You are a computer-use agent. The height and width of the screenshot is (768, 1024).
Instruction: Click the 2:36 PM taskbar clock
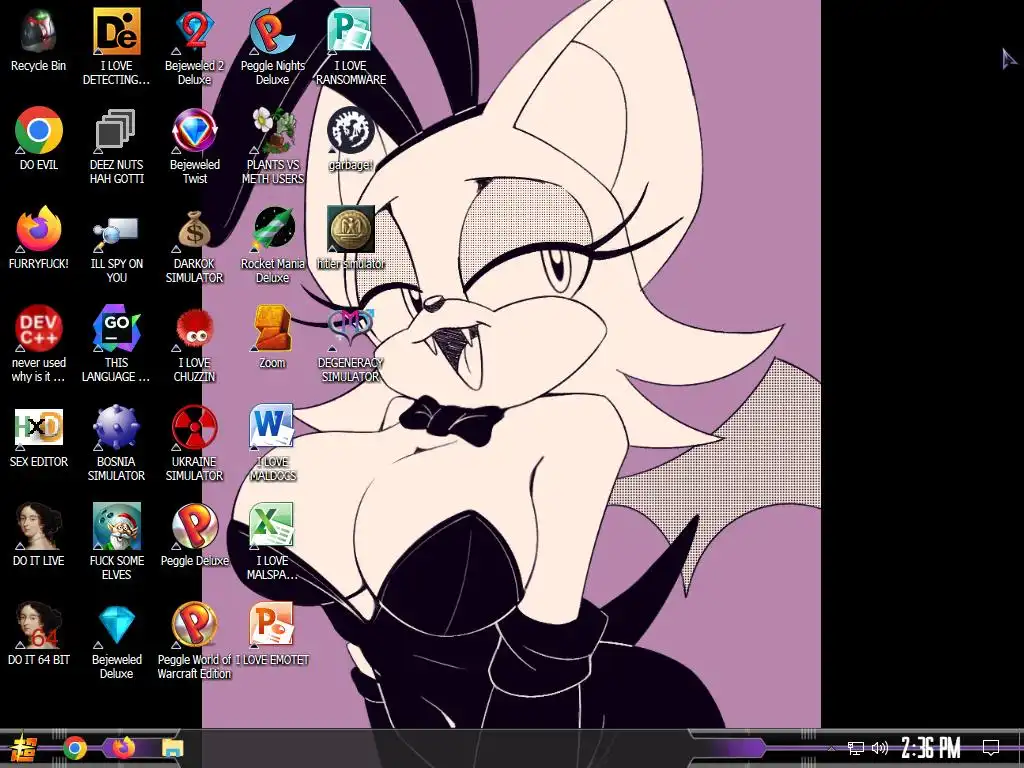tap(931, 748)
